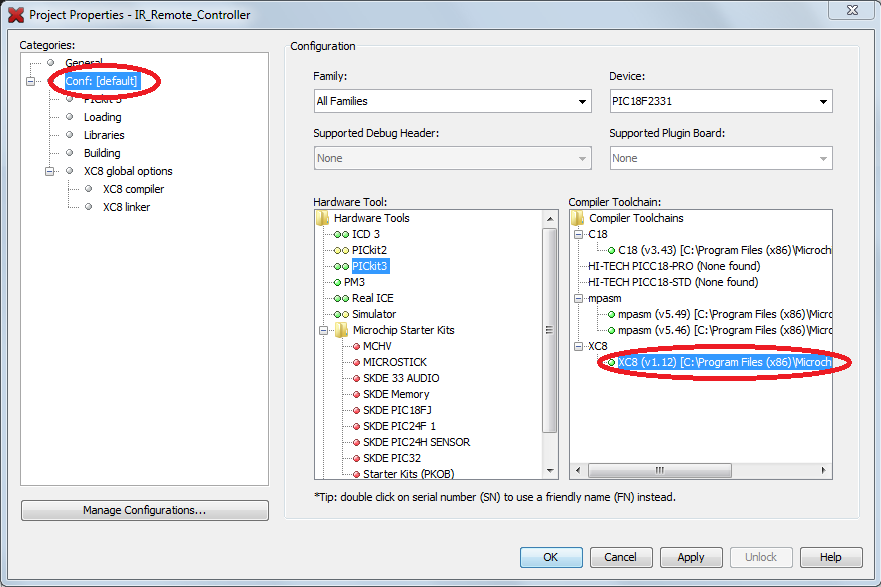
Task: Select SKDE 33 AUDIO starter kit
Action: pyautogui.click(x=401, y=378)
